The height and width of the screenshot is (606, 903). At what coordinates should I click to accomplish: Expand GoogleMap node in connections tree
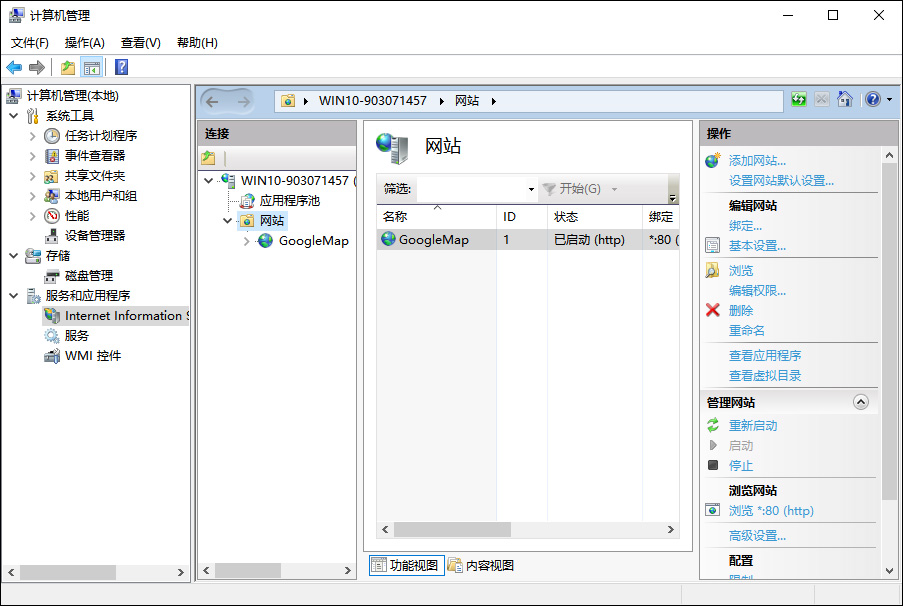246,241
